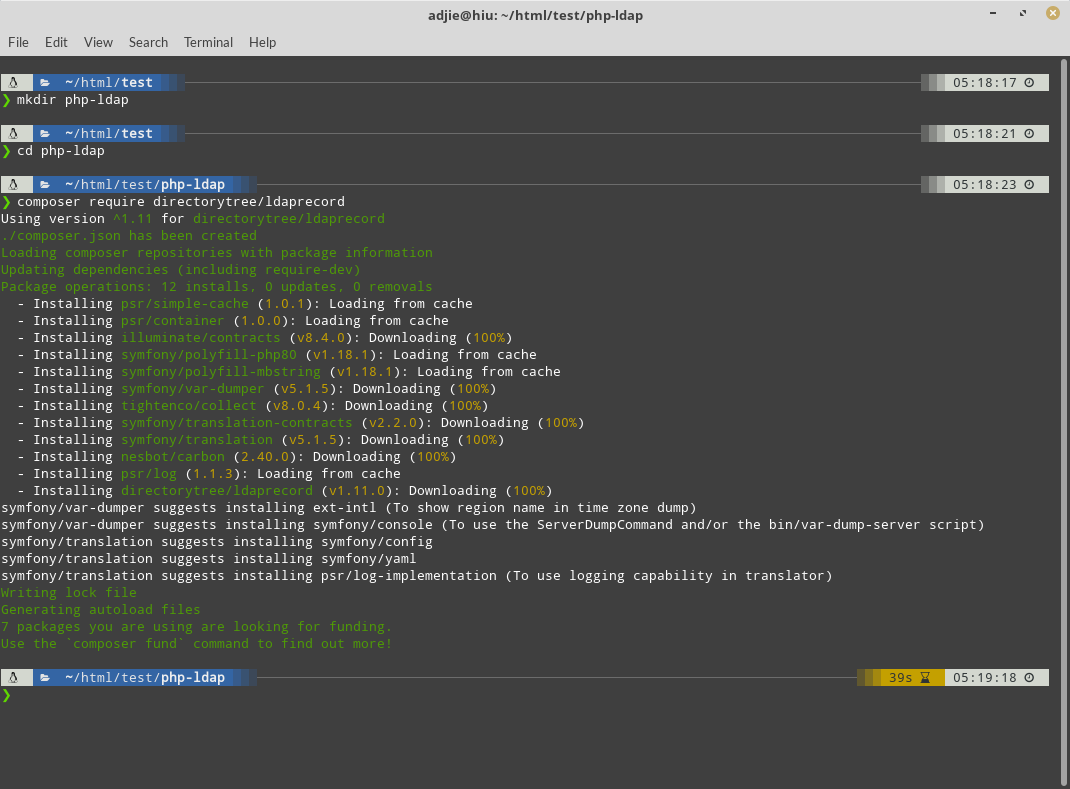This screenshot has height=789, width=1070.
Task: Click the 'Installing tightenco/collect' line
Action: (x=253, y=406)
